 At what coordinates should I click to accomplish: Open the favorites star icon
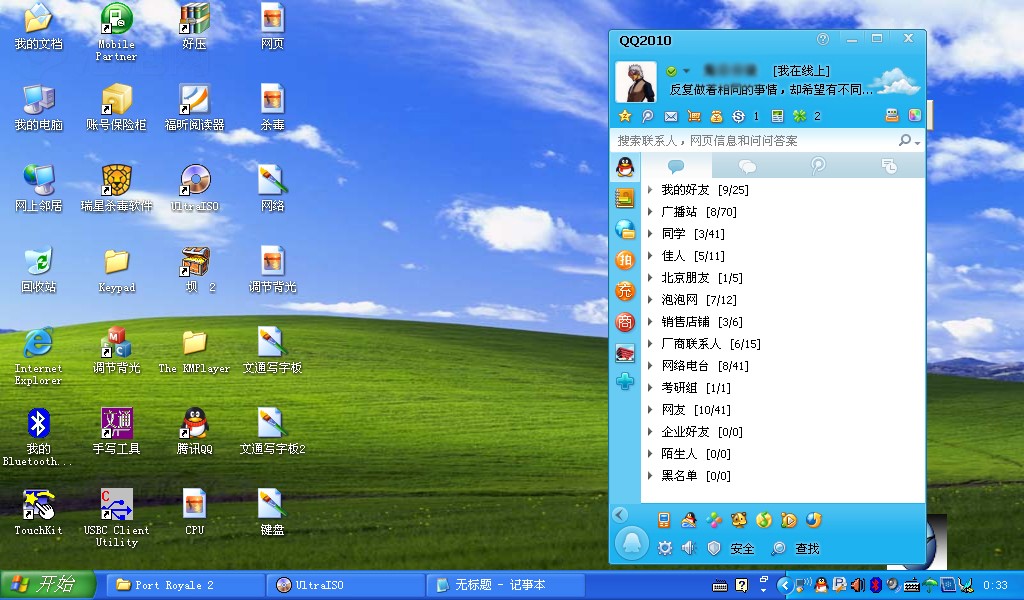tap(624, 116)
